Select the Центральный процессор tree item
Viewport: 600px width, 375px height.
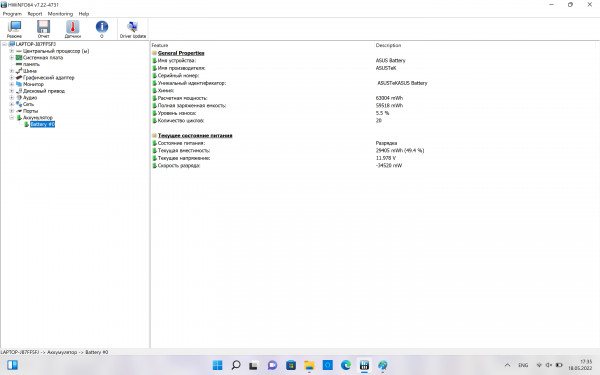click(x=56, y=51)
